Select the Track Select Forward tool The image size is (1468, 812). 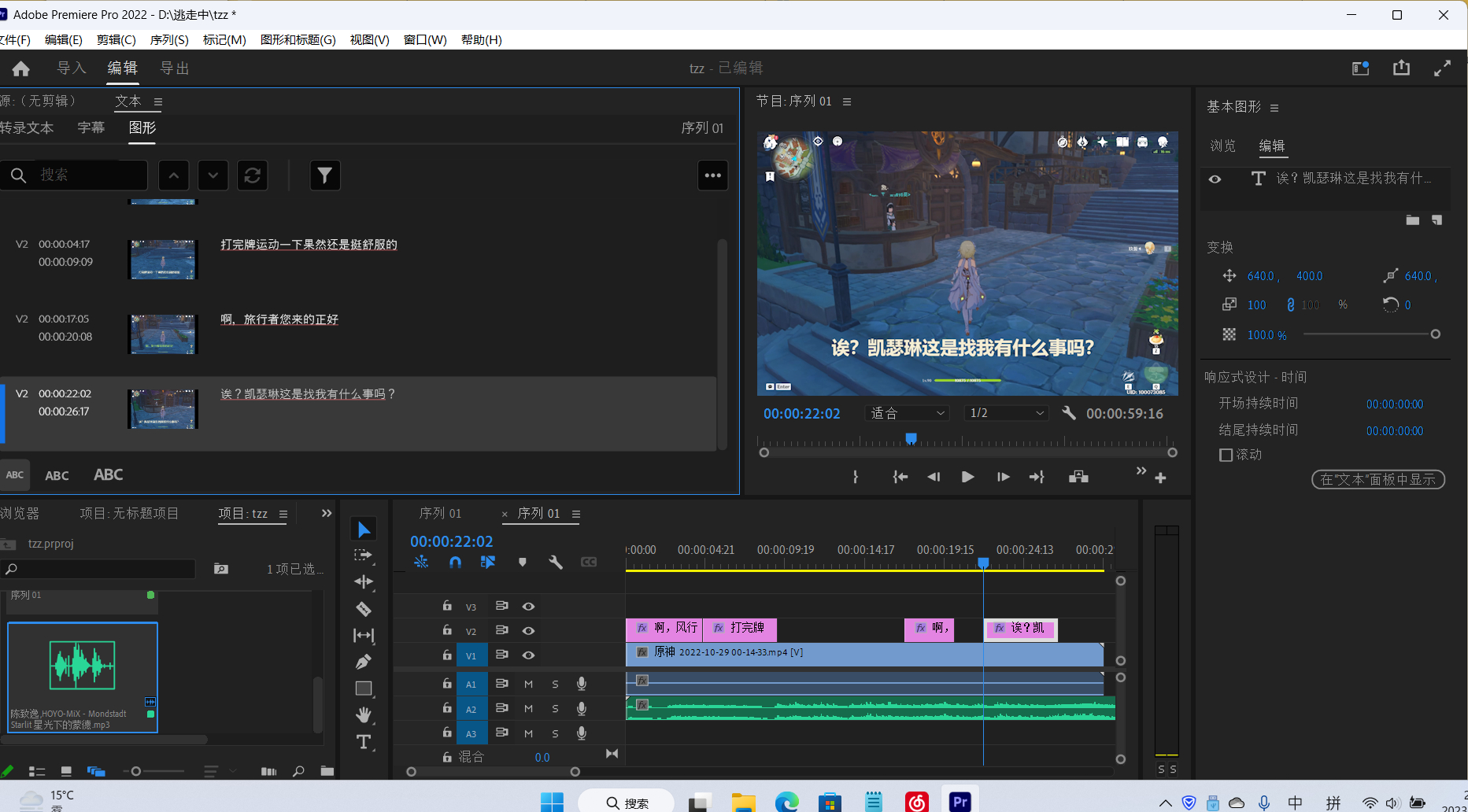click(364, 555)
